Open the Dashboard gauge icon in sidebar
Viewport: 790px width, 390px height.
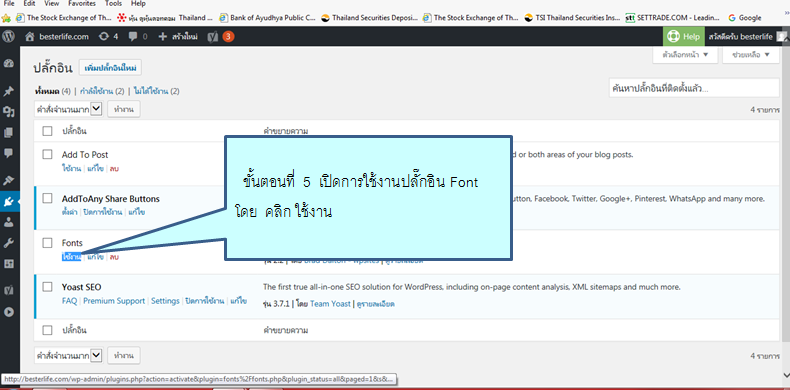click(9, 63)
